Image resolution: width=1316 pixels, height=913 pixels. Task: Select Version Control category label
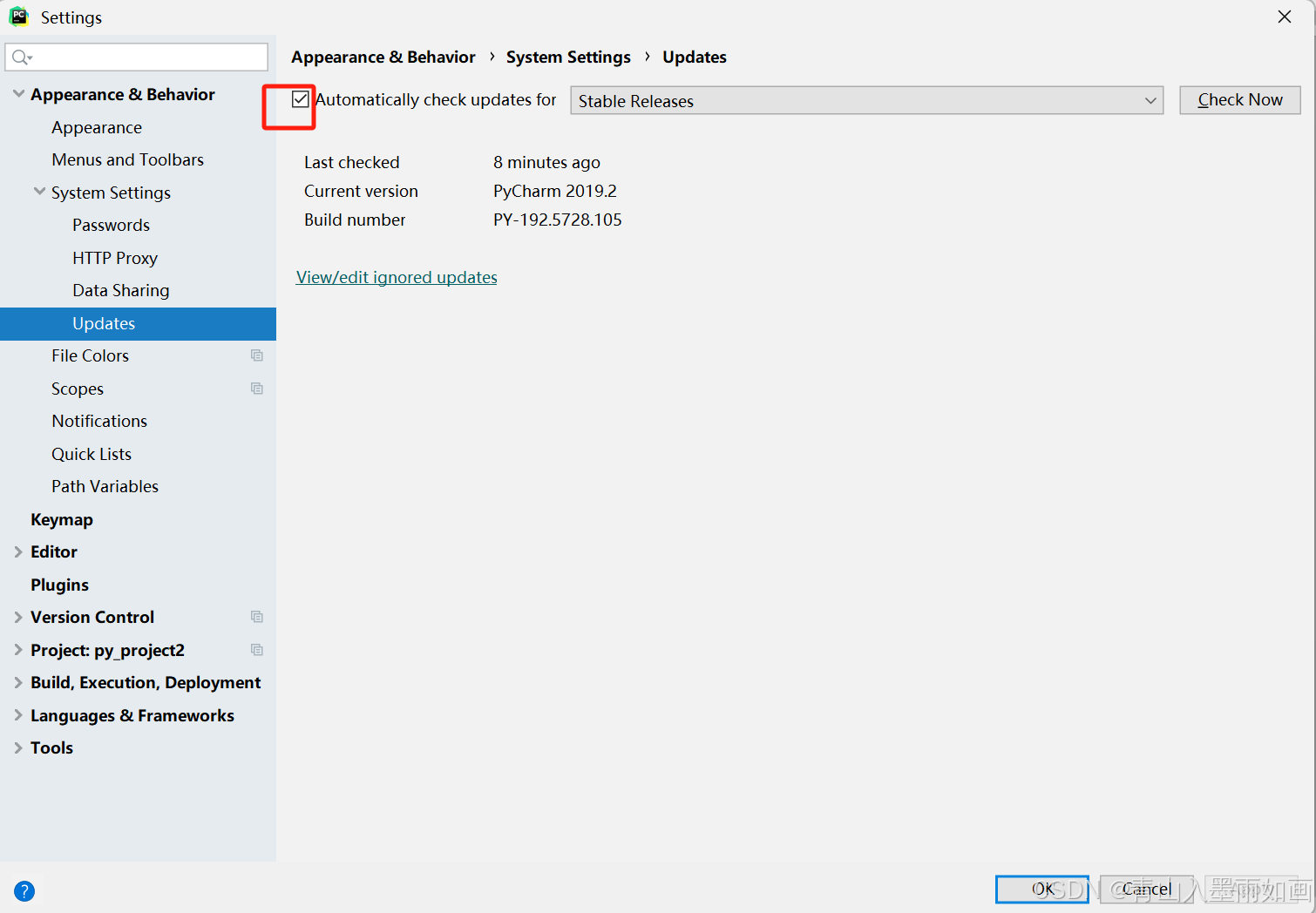point(92,617)
